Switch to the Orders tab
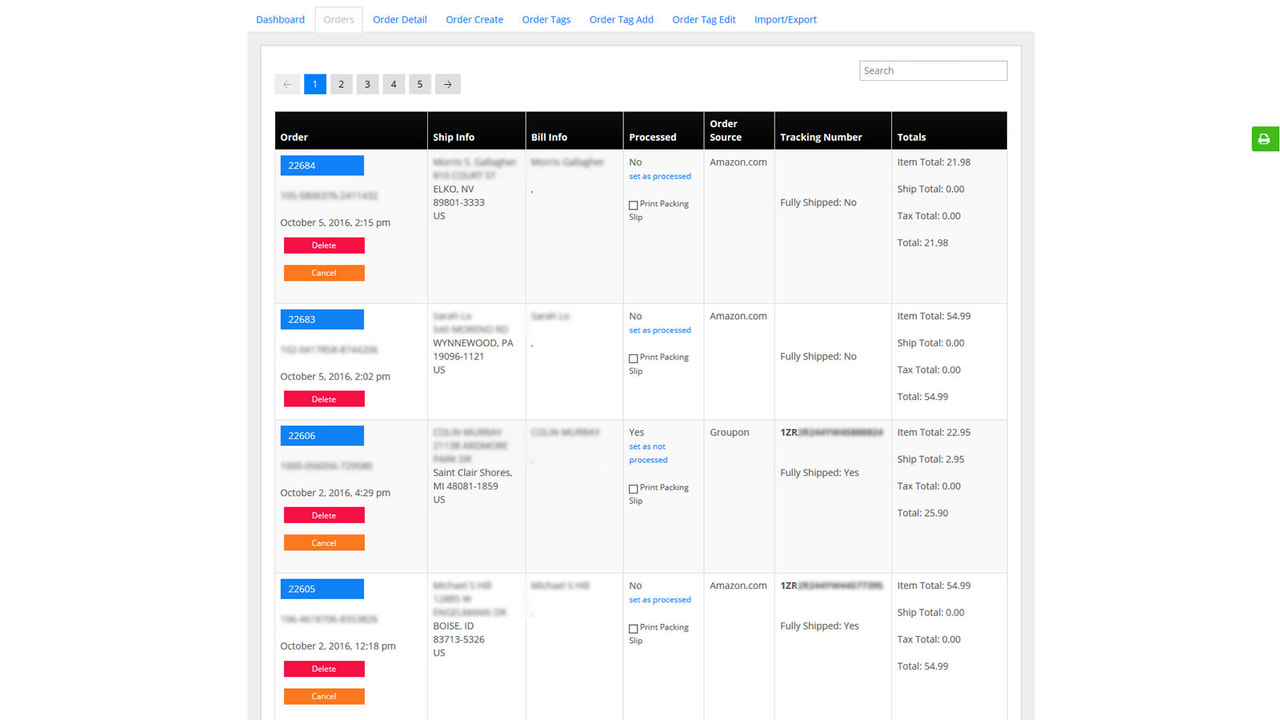The image size is (1280, 720). click(x=338, y=18)
